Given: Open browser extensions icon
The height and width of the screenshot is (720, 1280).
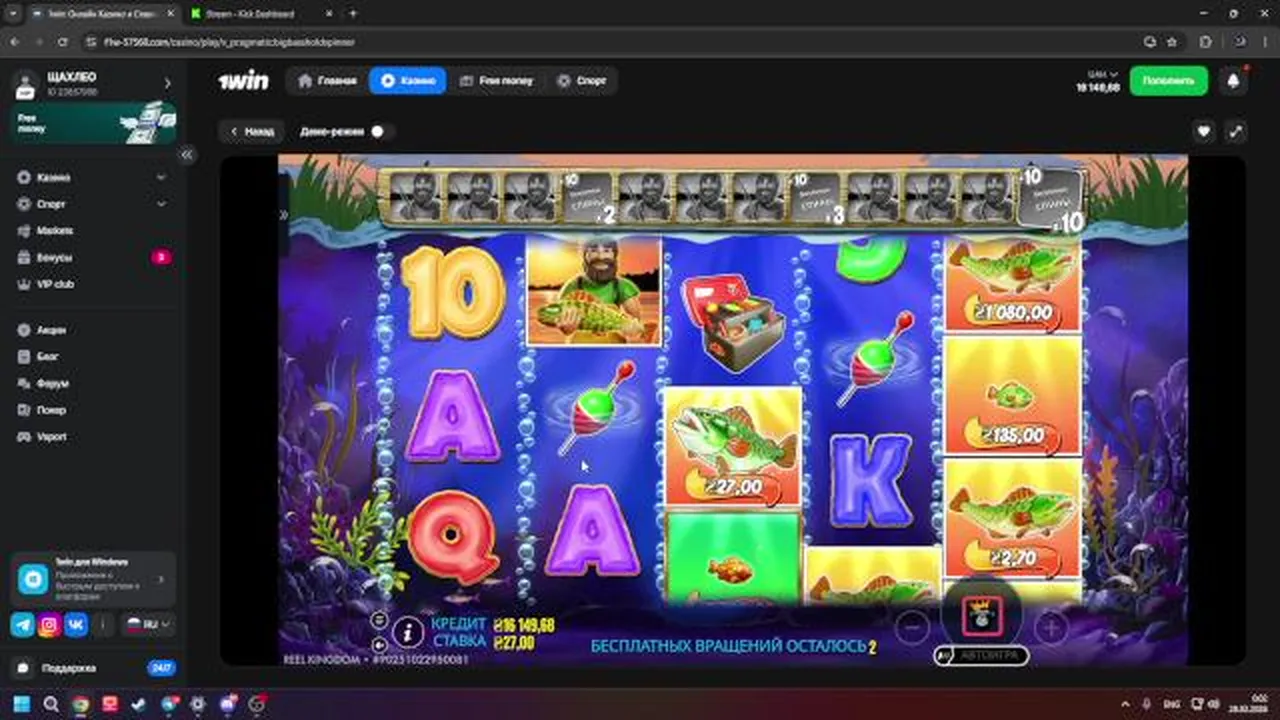Looking at the screenshot, I should (1205, 42).
